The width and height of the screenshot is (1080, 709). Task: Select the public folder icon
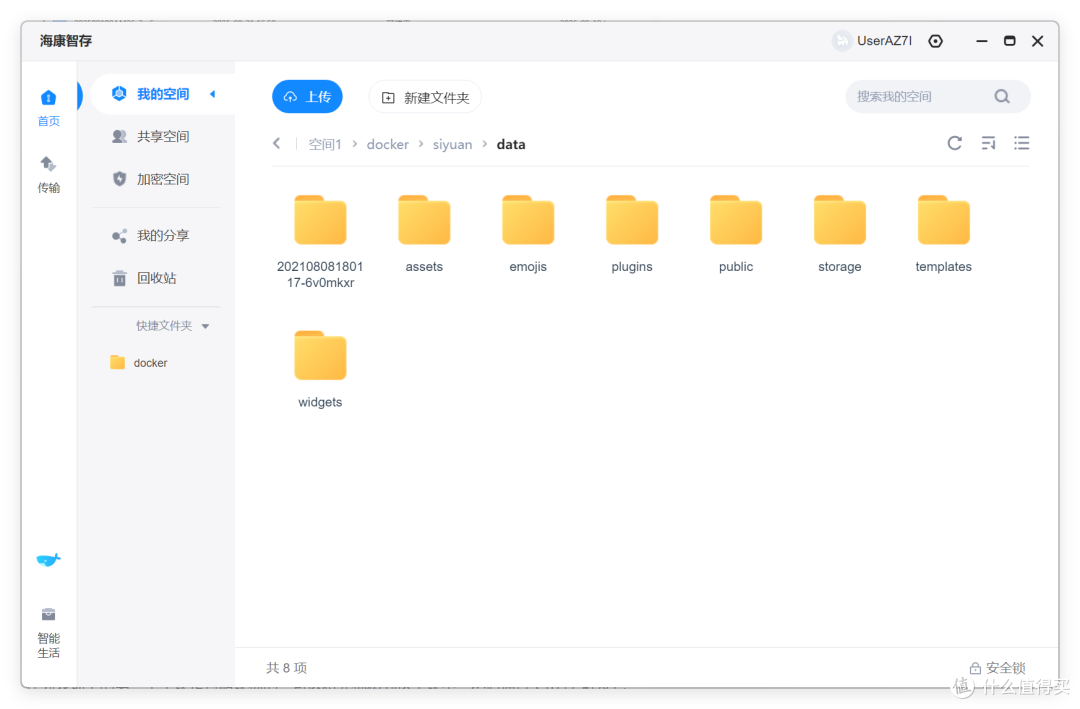click(736, 220)
